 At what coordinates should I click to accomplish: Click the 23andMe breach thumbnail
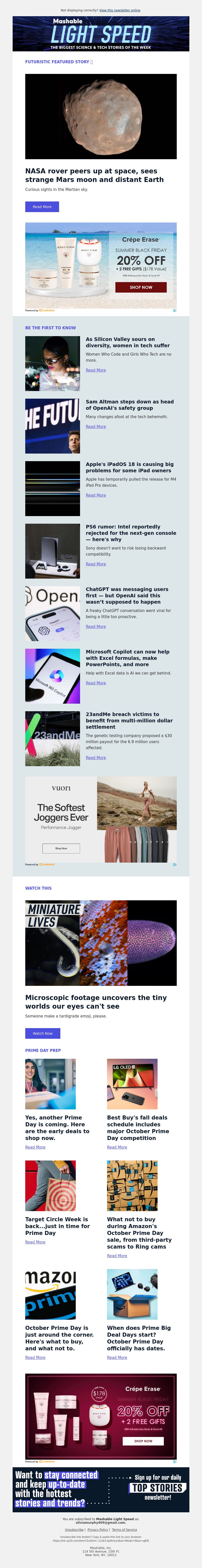click(53, 738)
